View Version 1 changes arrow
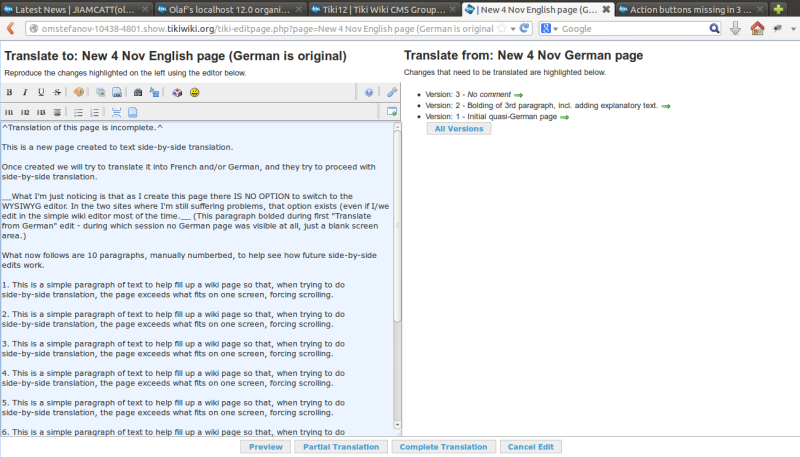The width and height of the screenshot is (800, 457). click(564, 117)
